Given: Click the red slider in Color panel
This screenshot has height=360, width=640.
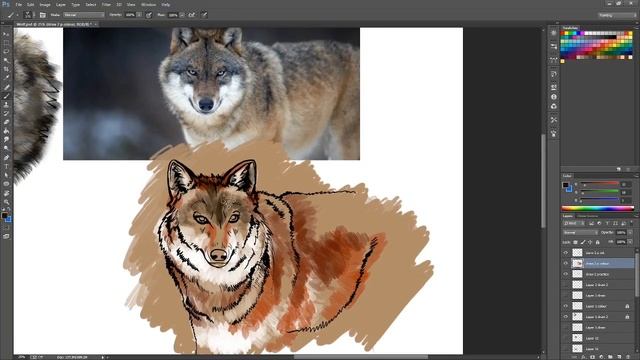Looking at the screenshot, I should 599,183.
